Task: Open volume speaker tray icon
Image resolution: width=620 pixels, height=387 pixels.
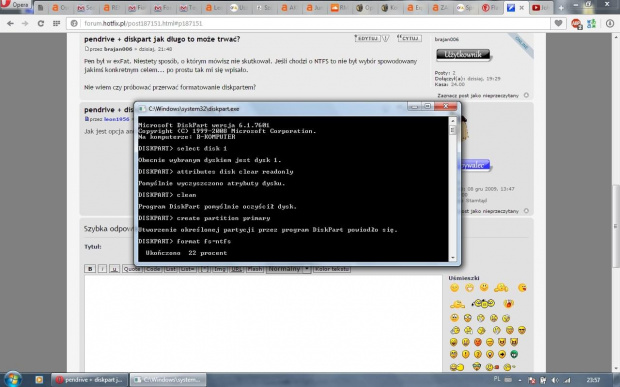Action: (556, 380)
